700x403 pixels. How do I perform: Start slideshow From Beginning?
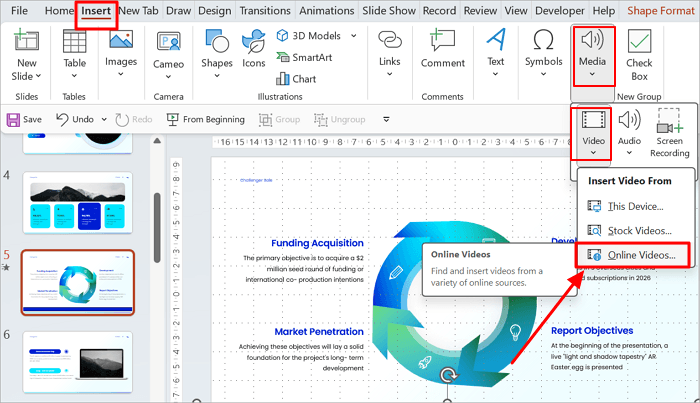206,119
